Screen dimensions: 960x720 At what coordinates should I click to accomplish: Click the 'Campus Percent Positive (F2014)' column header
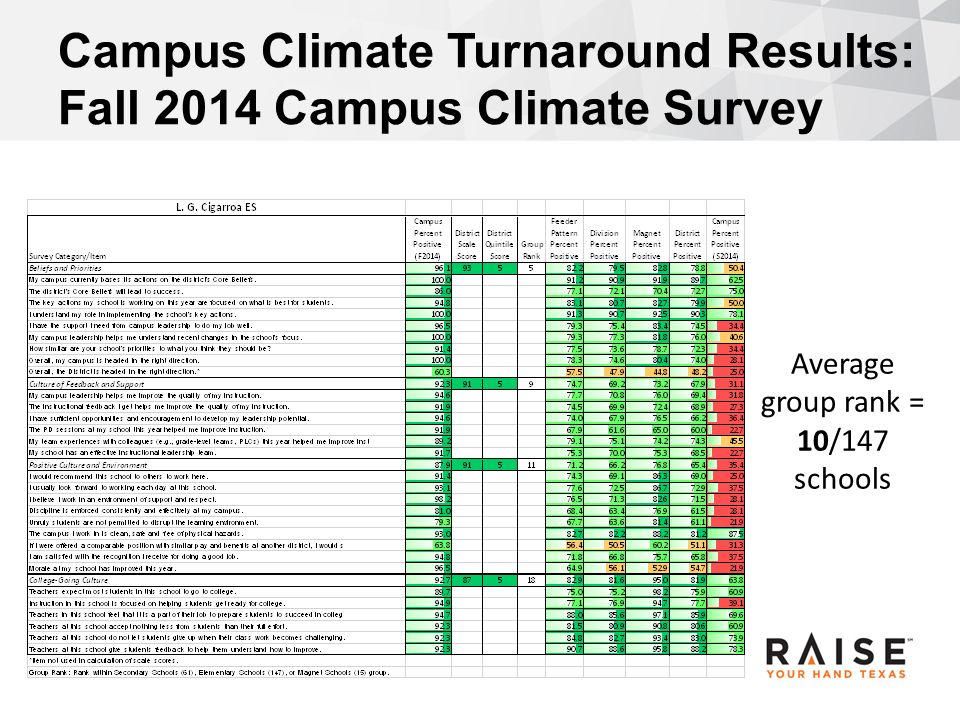[427, 239]
